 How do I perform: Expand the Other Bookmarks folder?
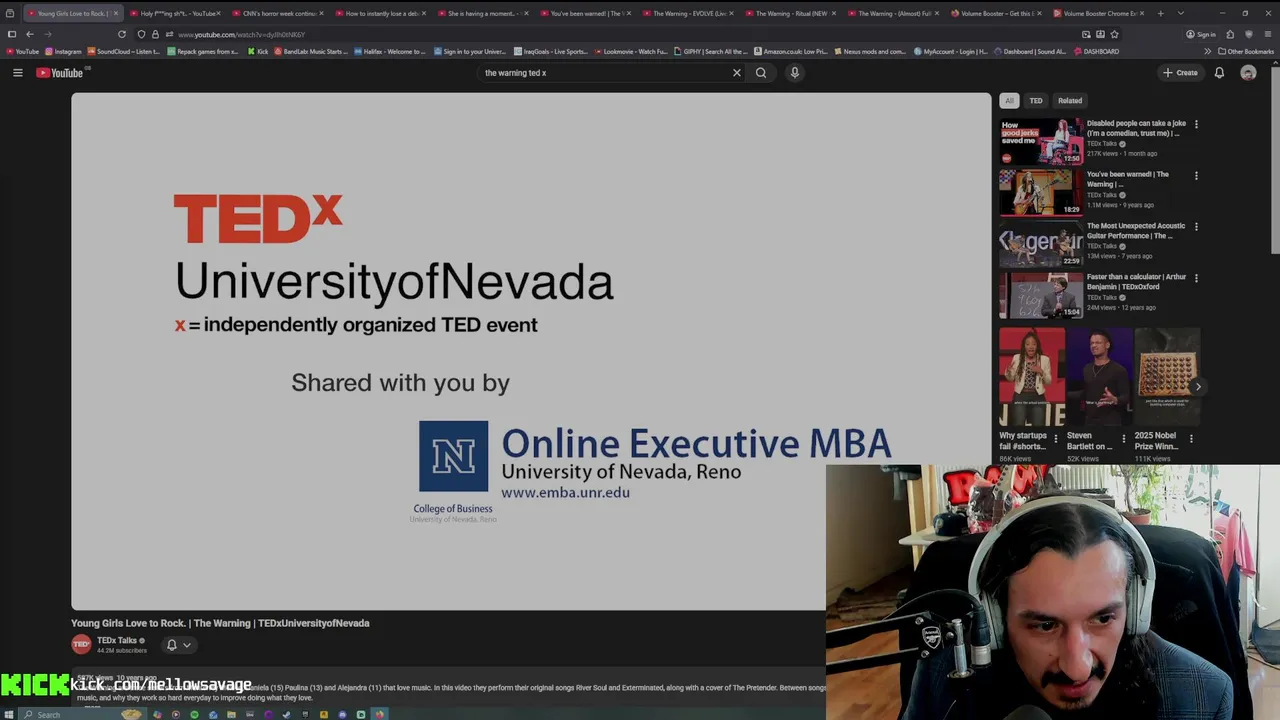point(1246,51)
